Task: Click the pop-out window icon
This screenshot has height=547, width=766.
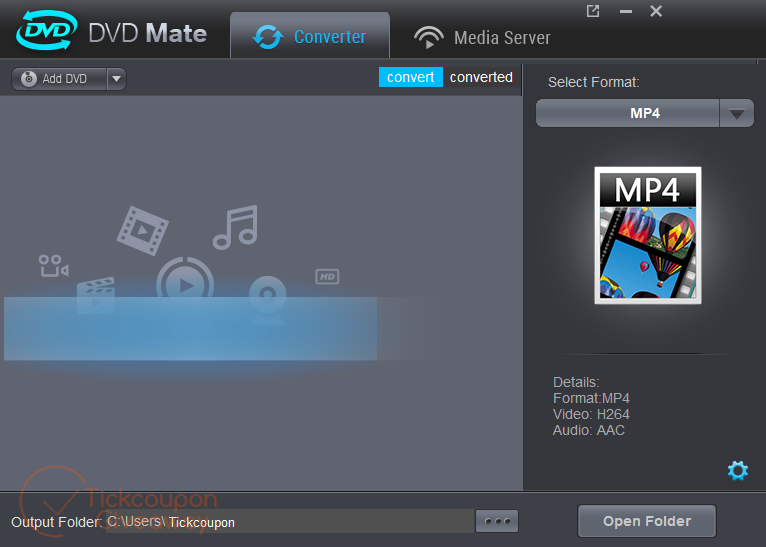Action: pos(593,11)
